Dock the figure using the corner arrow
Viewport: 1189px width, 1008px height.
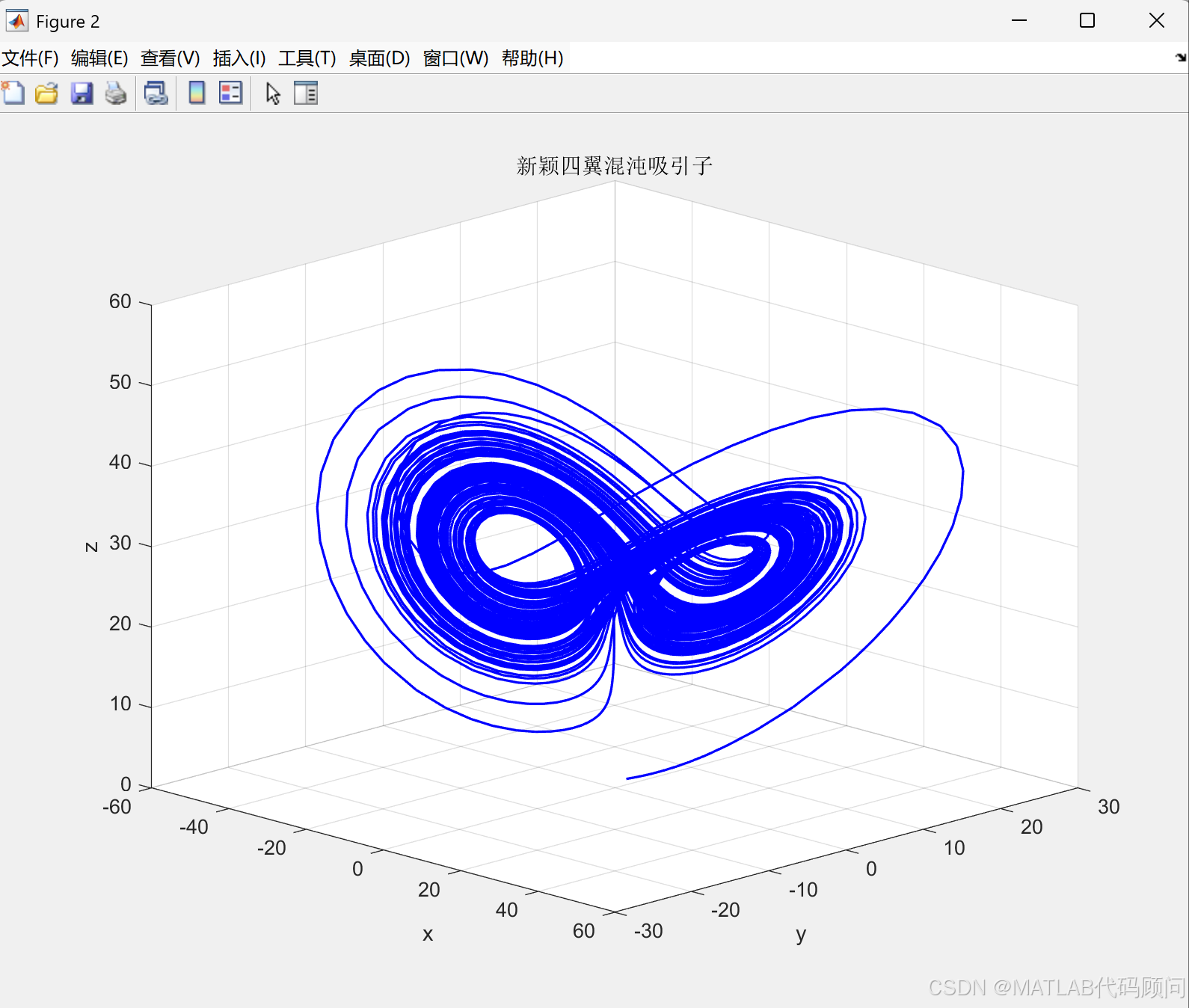[x=1181, y=58]
